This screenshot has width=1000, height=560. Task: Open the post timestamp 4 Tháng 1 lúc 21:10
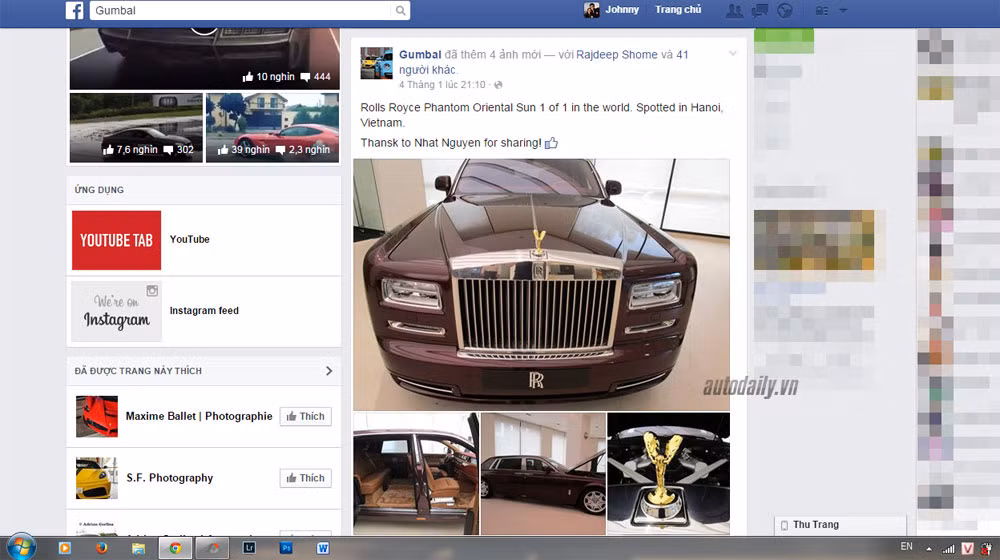[442, 85]
